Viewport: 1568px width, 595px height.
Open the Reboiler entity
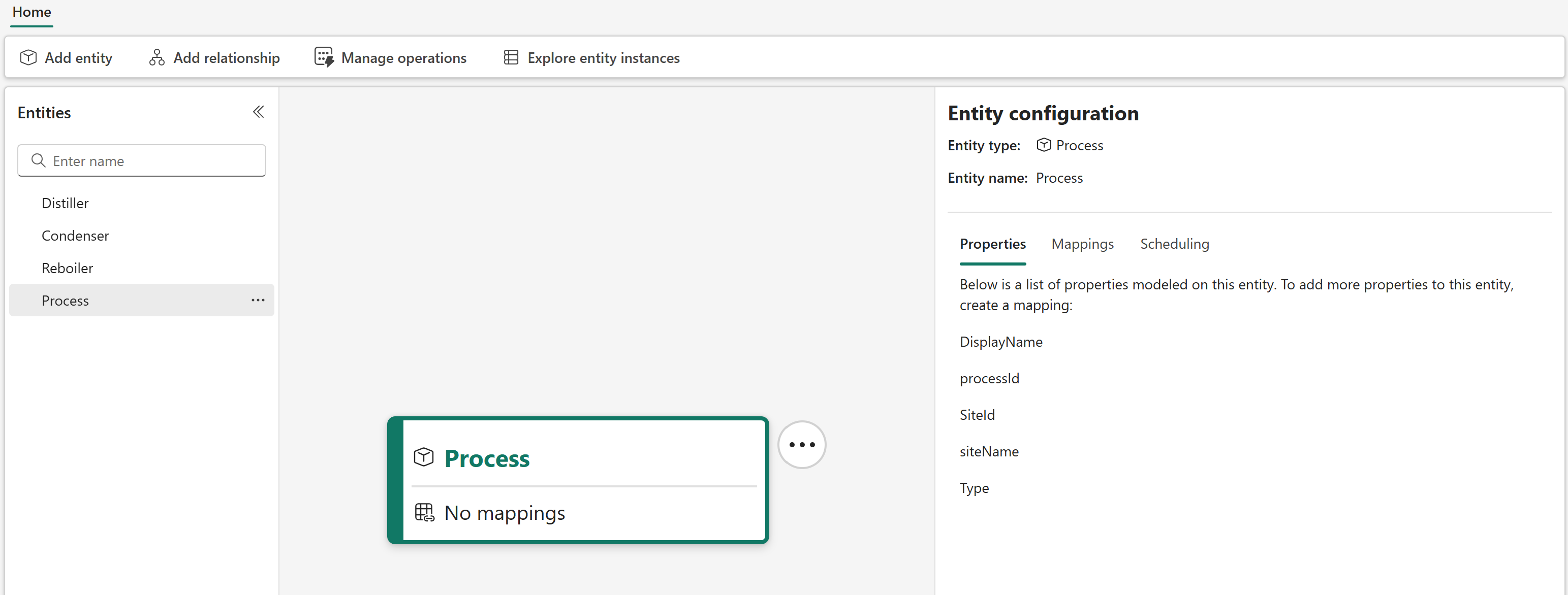(x=67, y=268)
